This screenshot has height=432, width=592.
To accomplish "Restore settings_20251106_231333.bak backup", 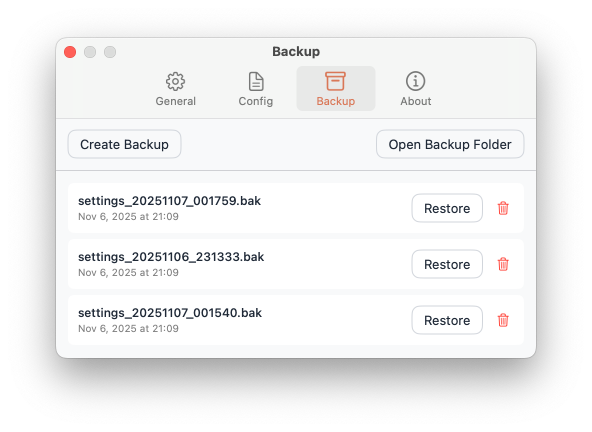I will click(447, 264).
